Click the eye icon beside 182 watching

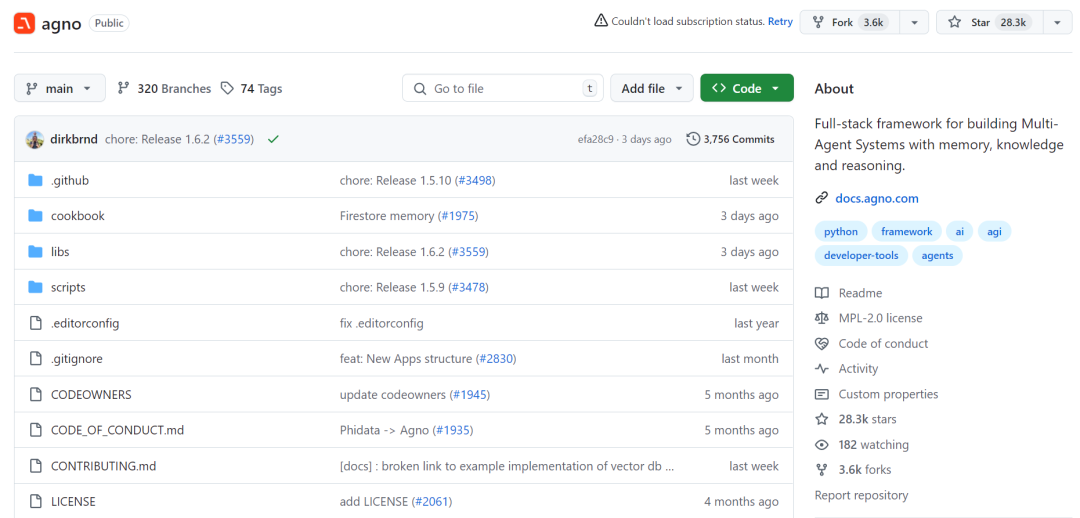tap(821, 445)
